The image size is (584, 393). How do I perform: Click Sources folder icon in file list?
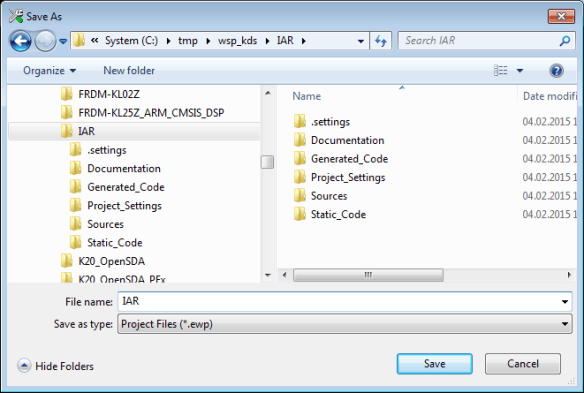[x=300, y=195]
